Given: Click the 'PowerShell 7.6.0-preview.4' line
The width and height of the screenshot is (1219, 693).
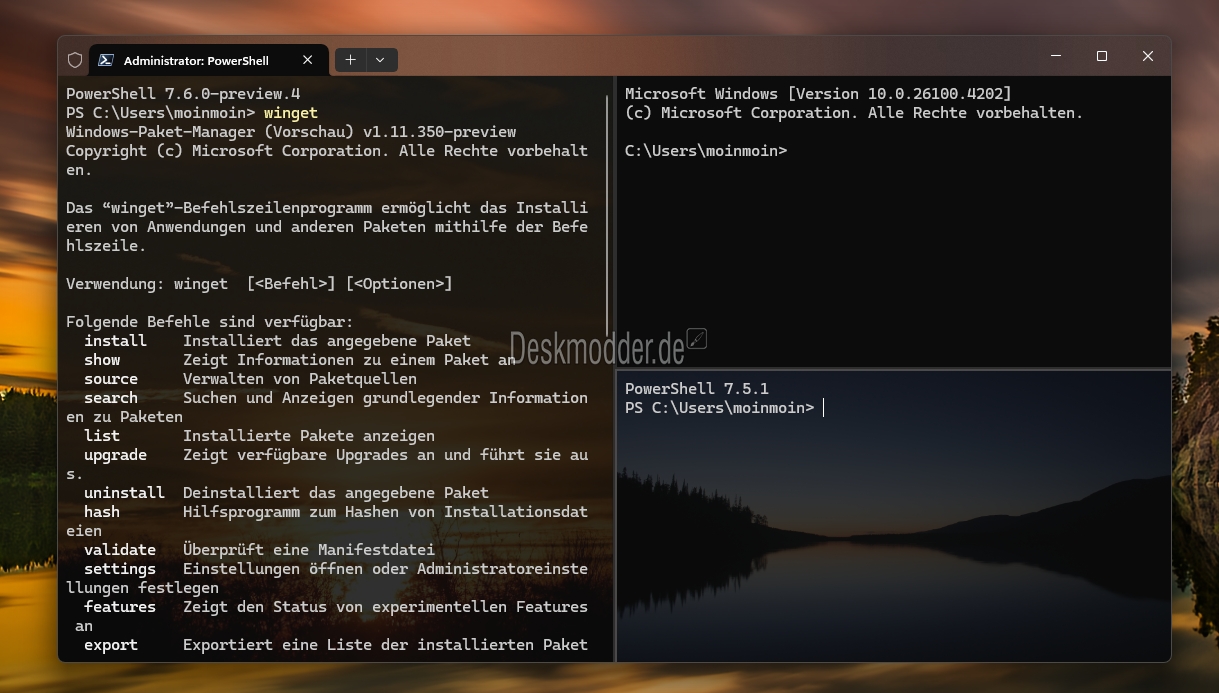Looking at the screenshot, I should coord(183,94).
